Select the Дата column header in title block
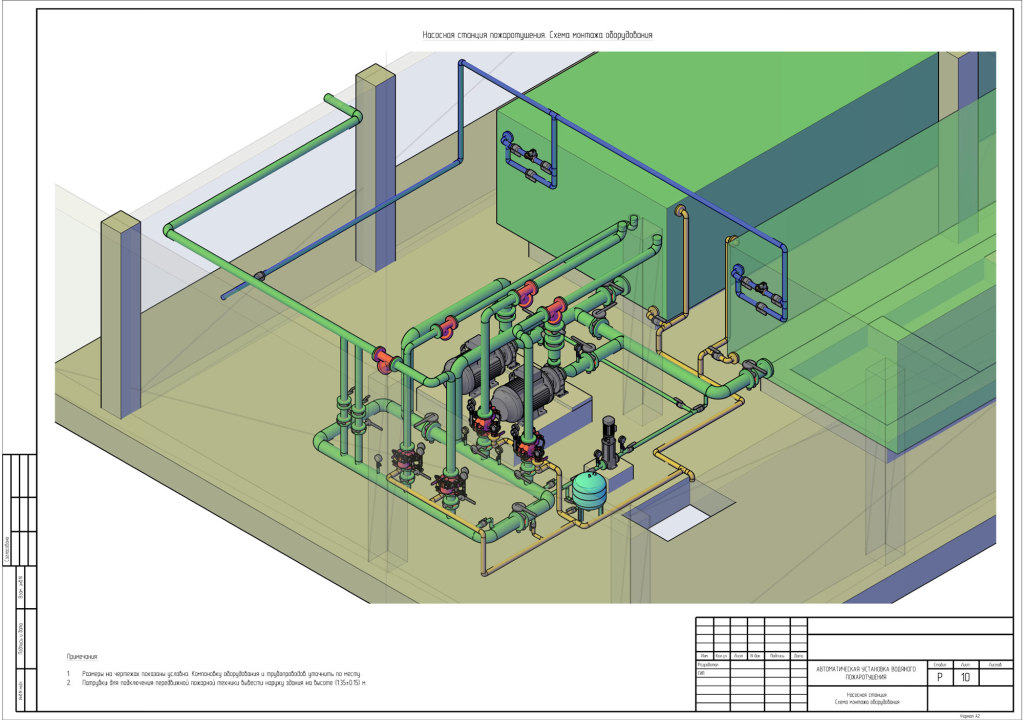Image resolution: width=1024 pixels, height=720 pixels. [798, 656]
